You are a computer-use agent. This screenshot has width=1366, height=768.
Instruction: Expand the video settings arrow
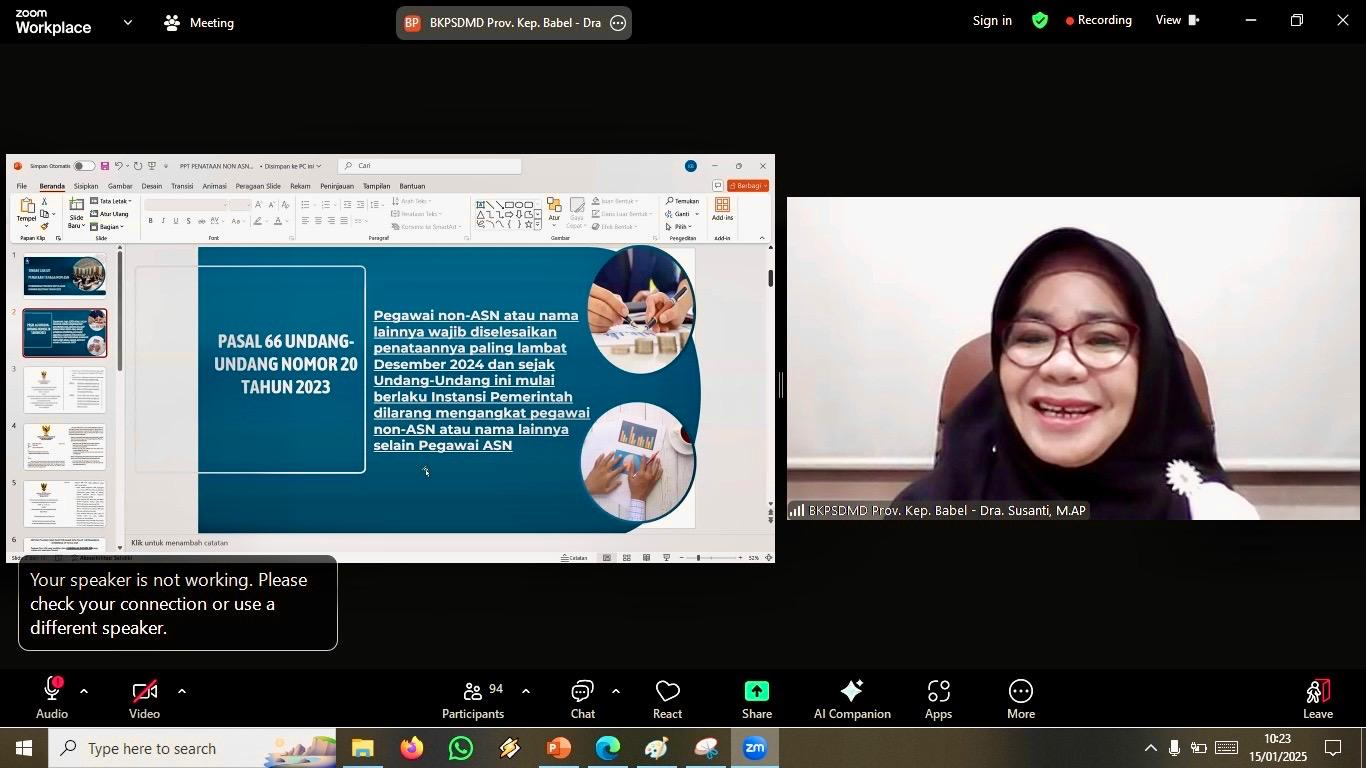tap(181, 691)
